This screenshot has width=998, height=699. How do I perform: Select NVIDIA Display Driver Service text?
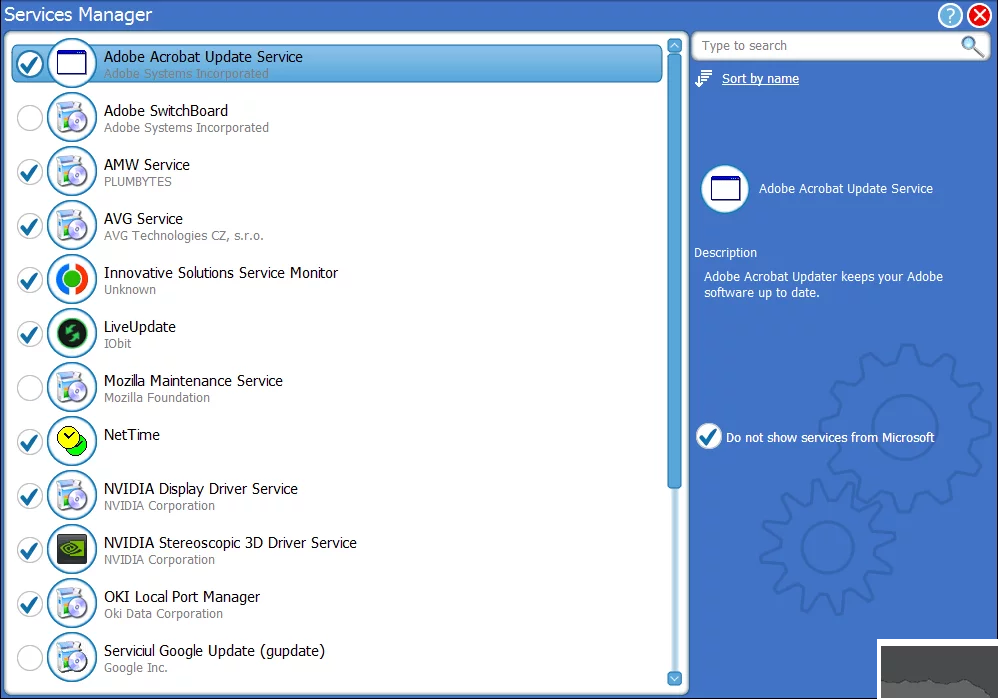coord(200,489)
